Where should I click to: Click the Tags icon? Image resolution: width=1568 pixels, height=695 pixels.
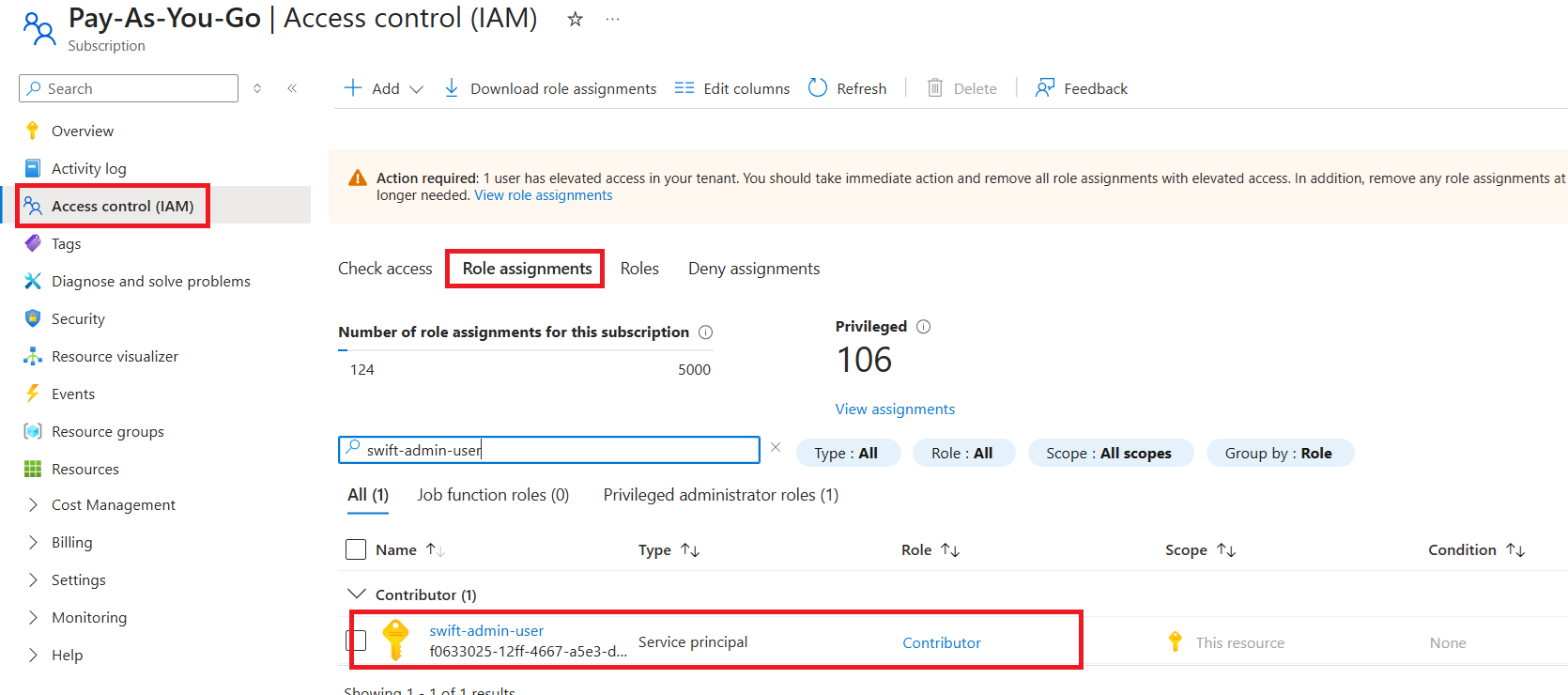coord(33,243)
